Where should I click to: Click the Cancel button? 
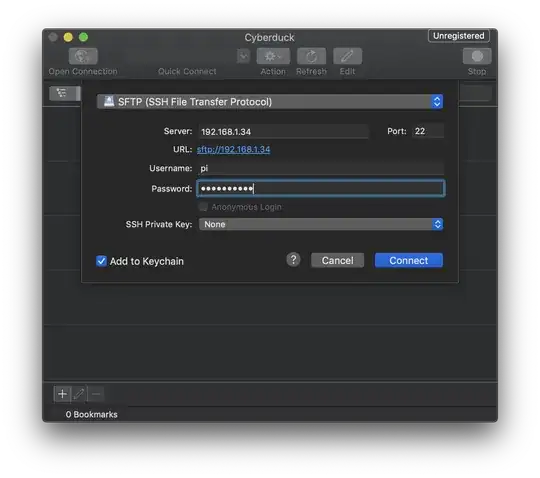337,260
